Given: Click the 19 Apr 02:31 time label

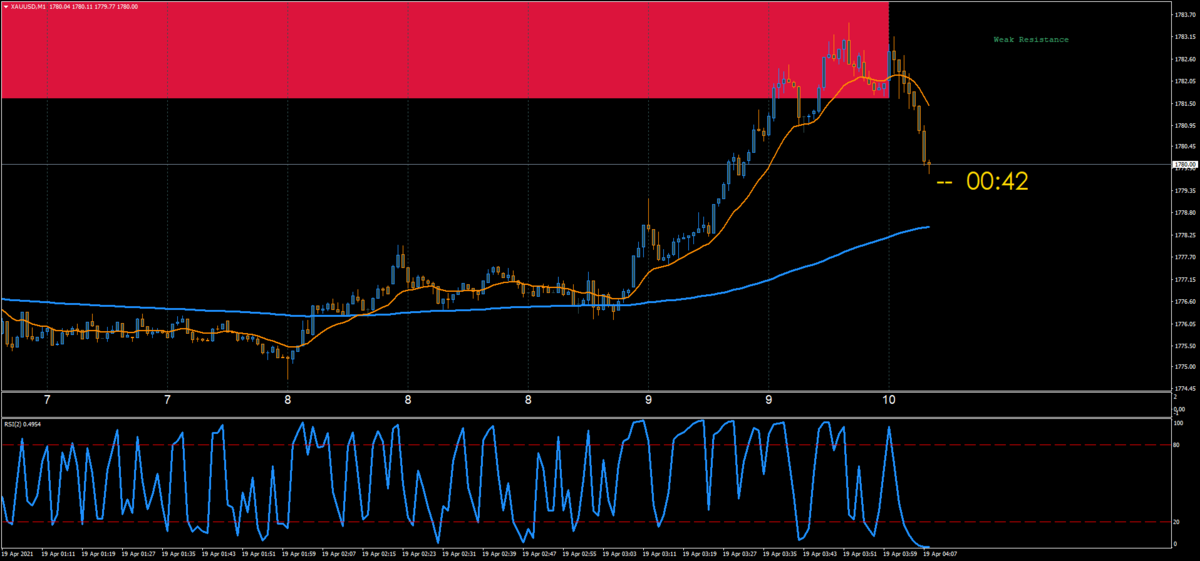Looking at the screenshot, I should 459,553.
